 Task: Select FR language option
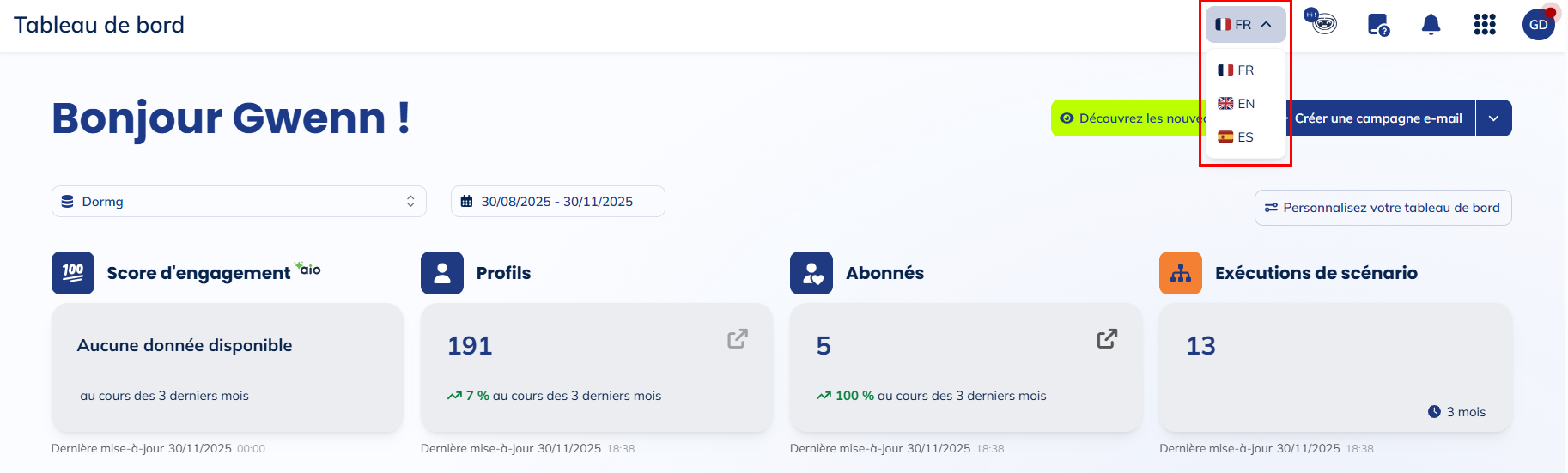coord(1237,70)
